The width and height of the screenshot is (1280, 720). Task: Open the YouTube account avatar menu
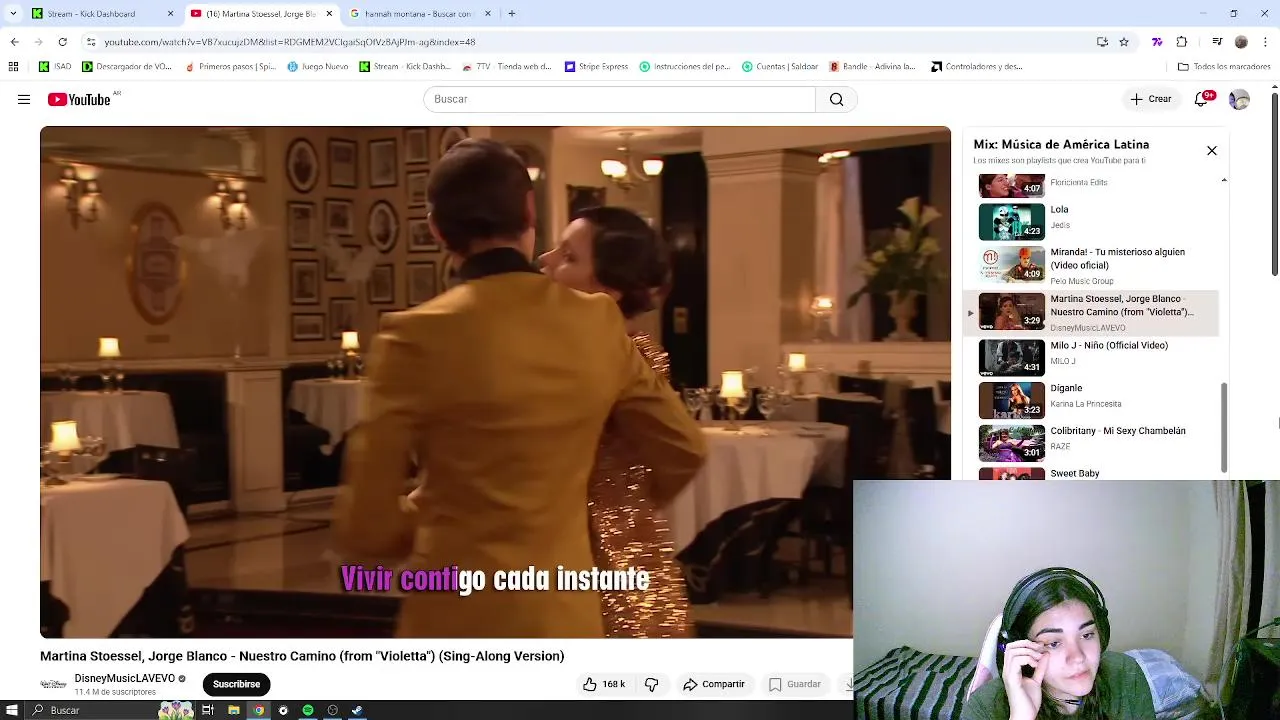(1239, 99)
